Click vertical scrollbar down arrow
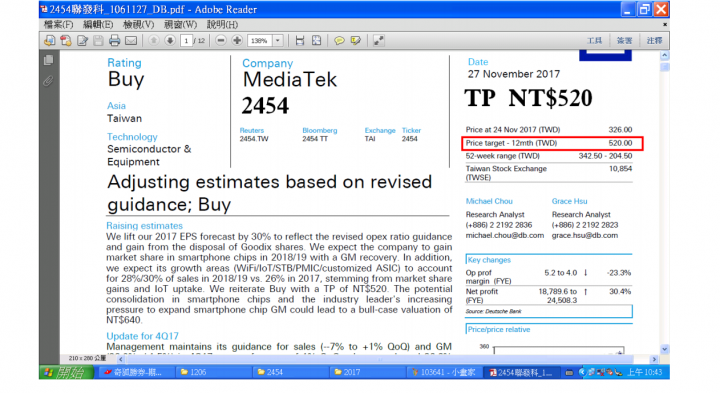The width and height of the screenshot is (720, 393). (x=664, y=349)
